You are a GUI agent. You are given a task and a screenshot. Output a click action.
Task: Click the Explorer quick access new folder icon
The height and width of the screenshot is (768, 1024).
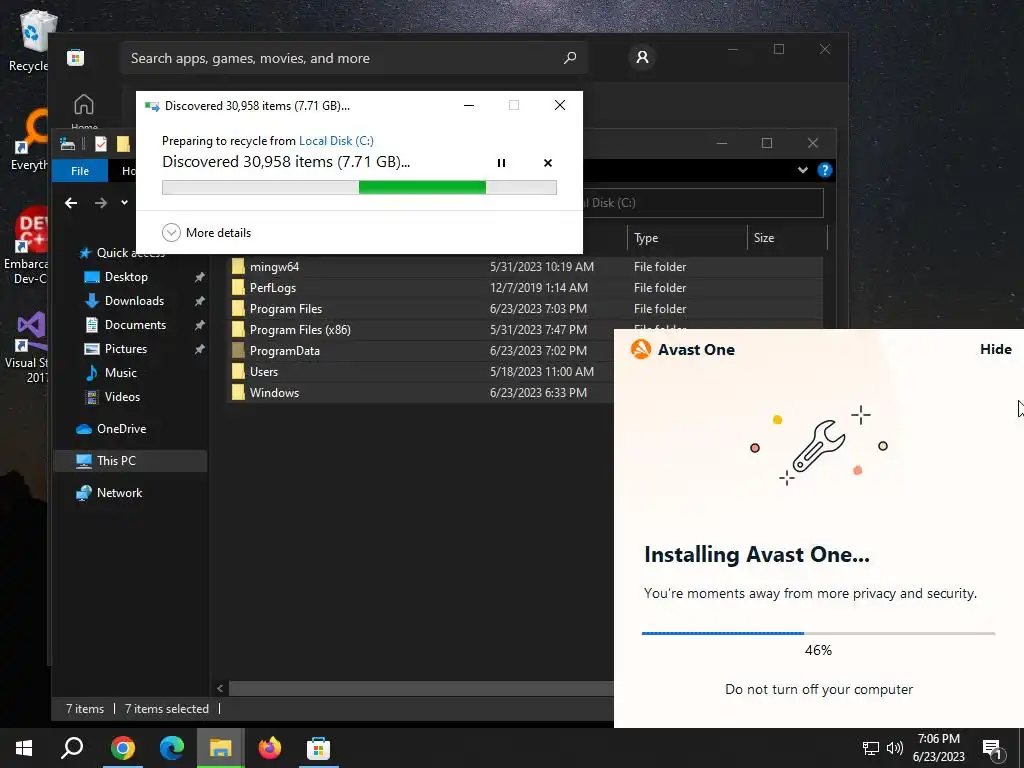click(x=123, y=144)
